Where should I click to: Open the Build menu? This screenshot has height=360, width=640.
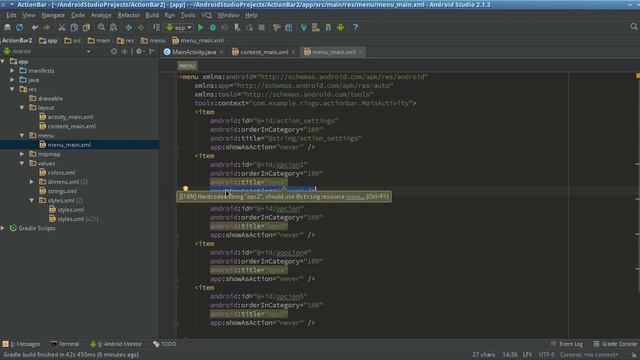pyautogui.click(x=152, y=15)
